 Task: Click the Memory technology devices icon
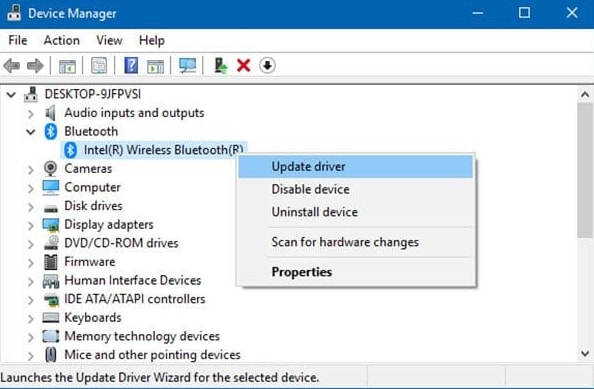tap(51, 336)
